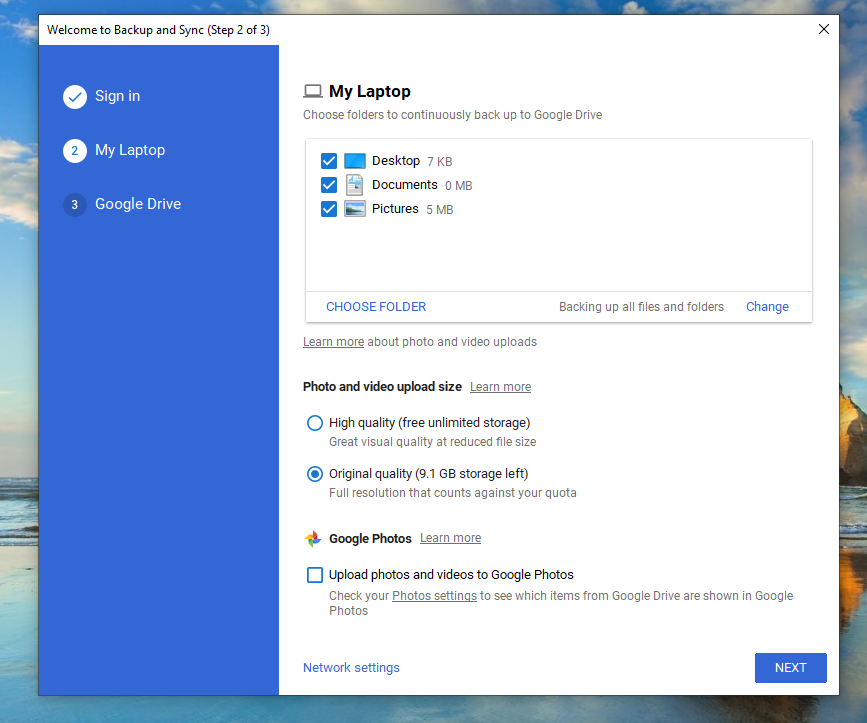This screenshot has height=723, width=867.
Task: Click the Desktop folder icon
Action: coord(355,161)
